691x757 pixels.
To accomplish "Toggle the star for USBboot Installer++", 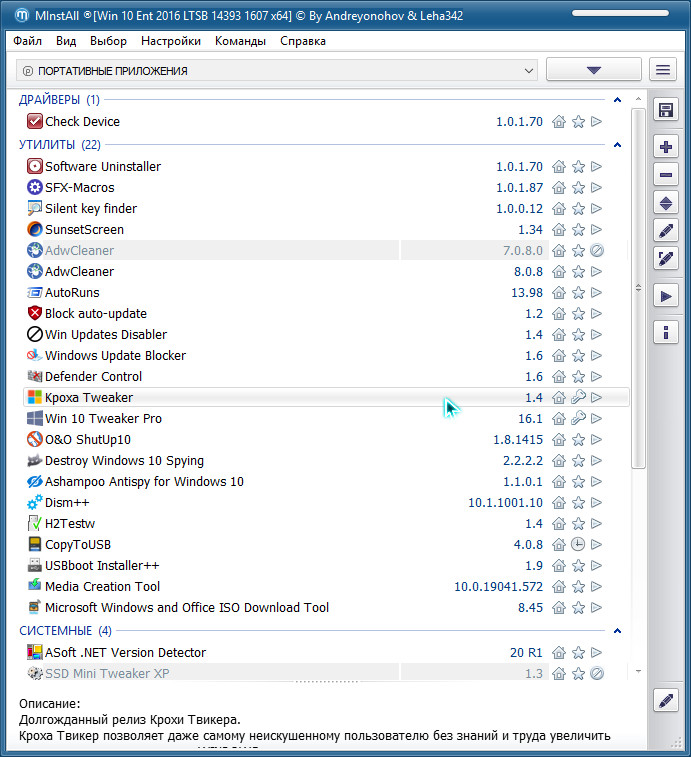I will 578,566.
